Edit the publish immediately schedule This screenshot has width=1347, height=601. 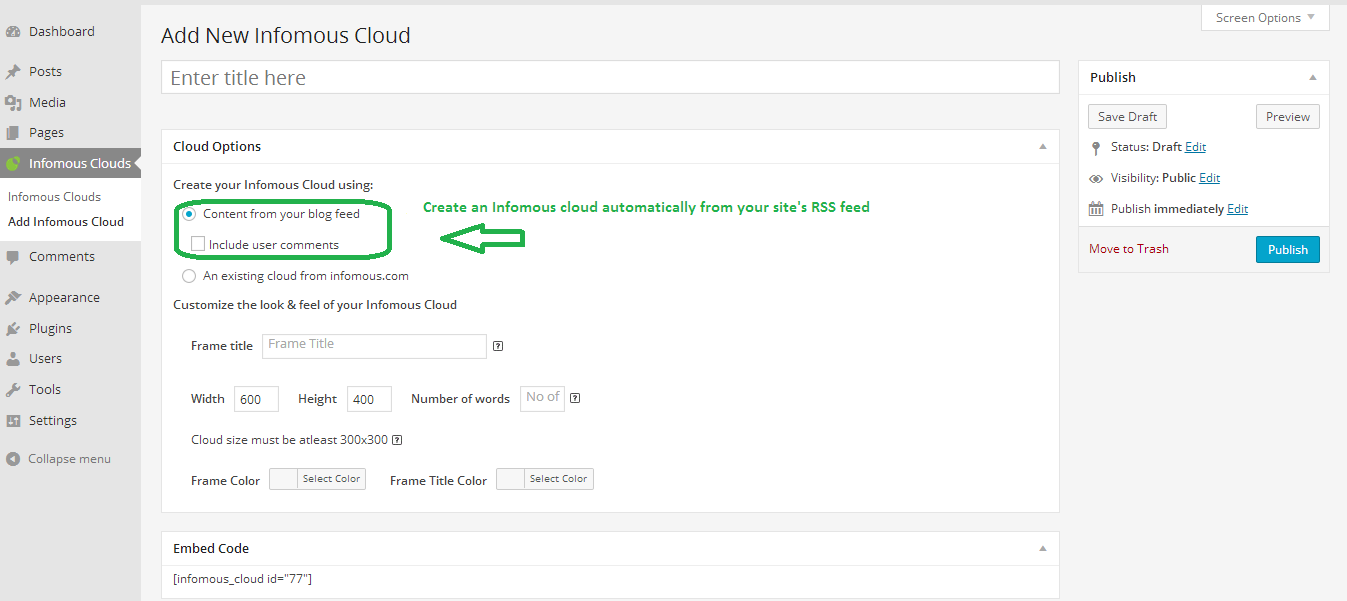[1237, 209]
